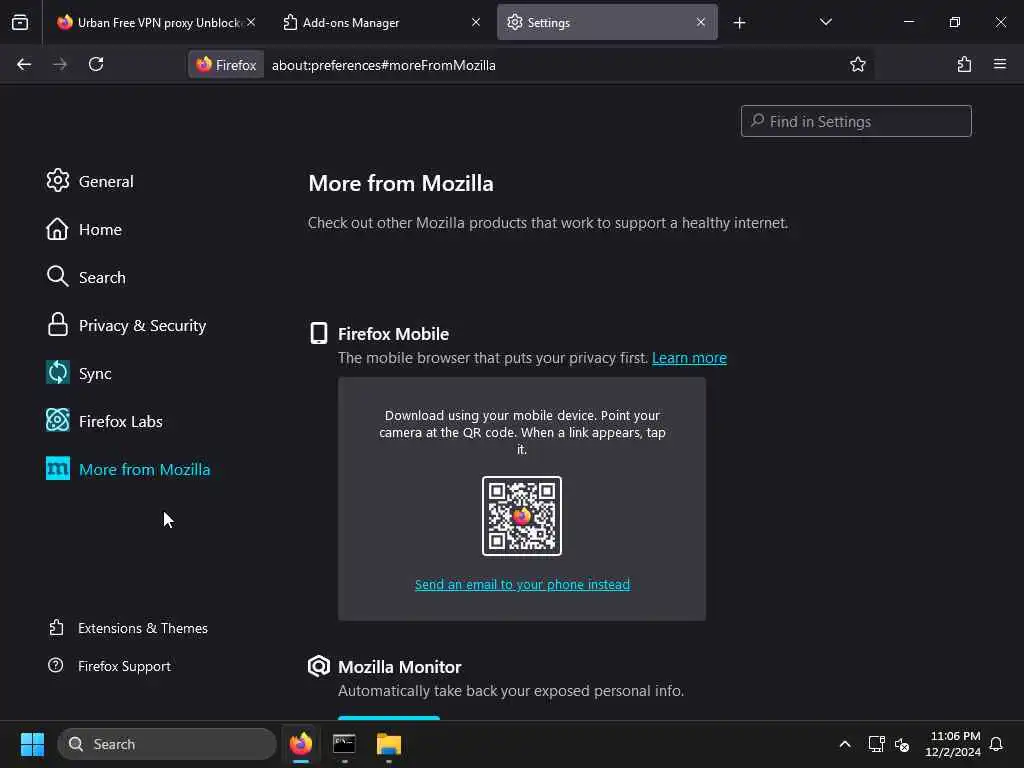Screen dimensions: 1024x768
Task: Click the Privacy padlock icon
Action: pos(57,325)
